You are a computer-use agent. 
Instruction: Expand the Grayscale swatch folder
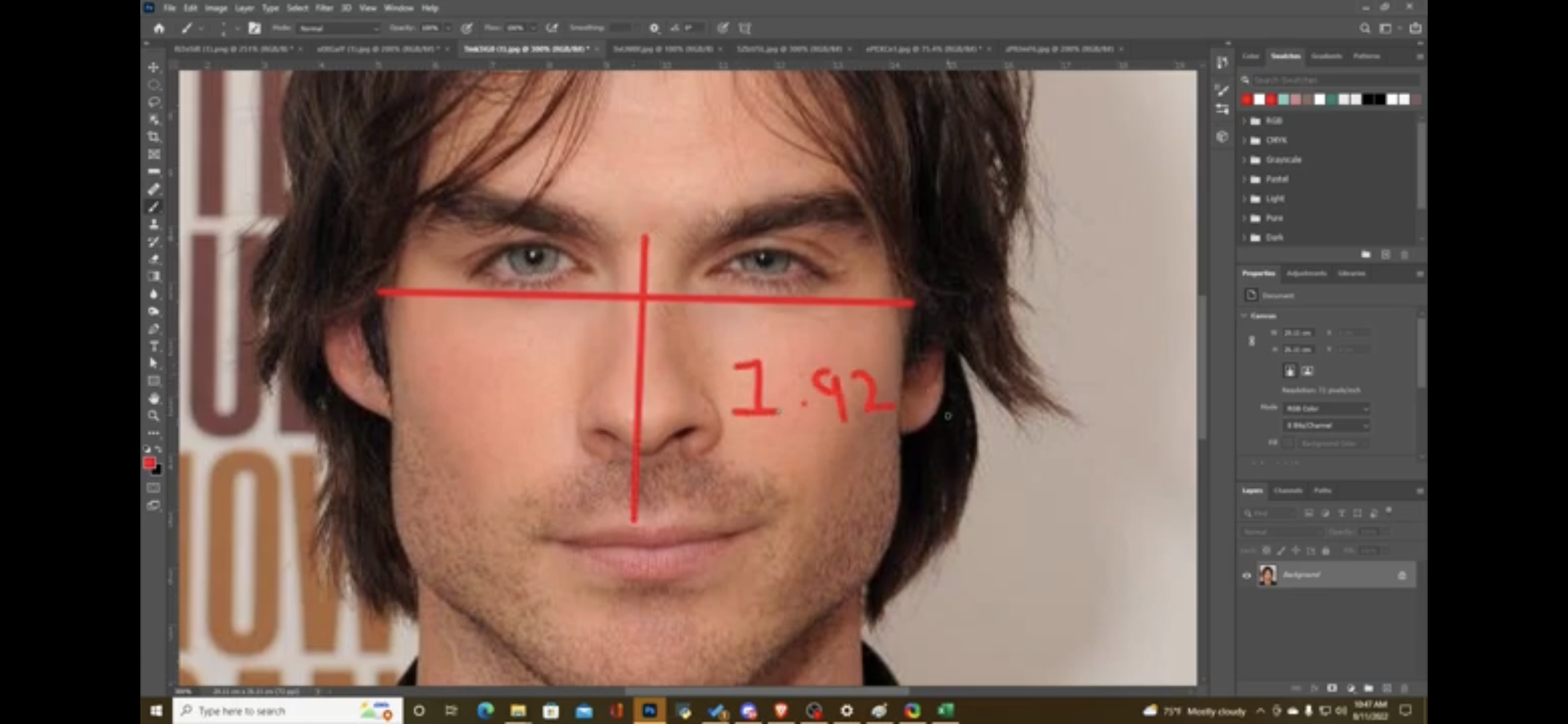1245,160
